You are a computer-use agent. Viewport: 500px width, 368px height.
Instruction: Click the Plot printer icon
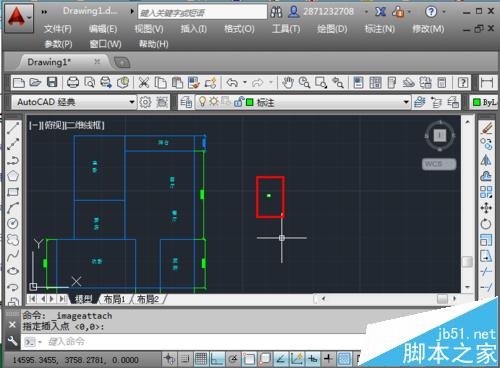[x=73, y=82]
